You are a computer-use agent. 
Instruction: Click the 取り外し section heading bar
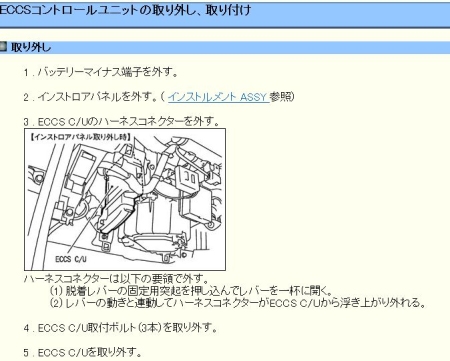(225, 47)
